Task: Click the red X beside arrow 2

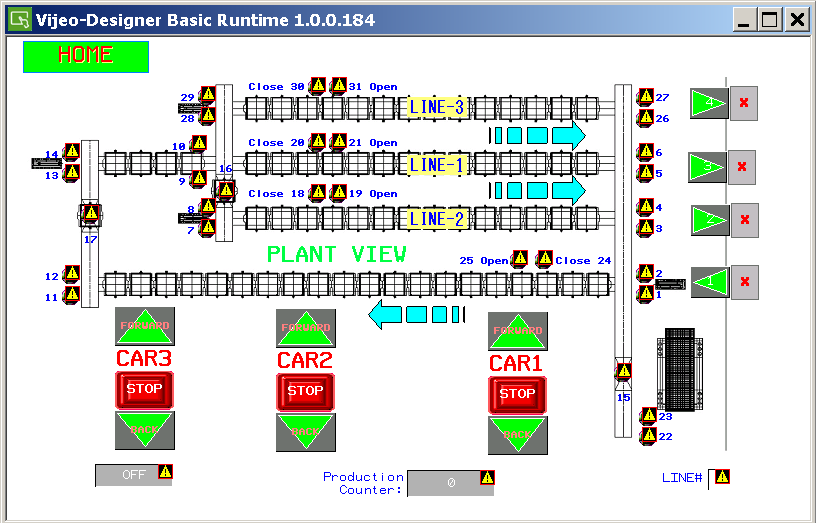Action: pos(745,220)
